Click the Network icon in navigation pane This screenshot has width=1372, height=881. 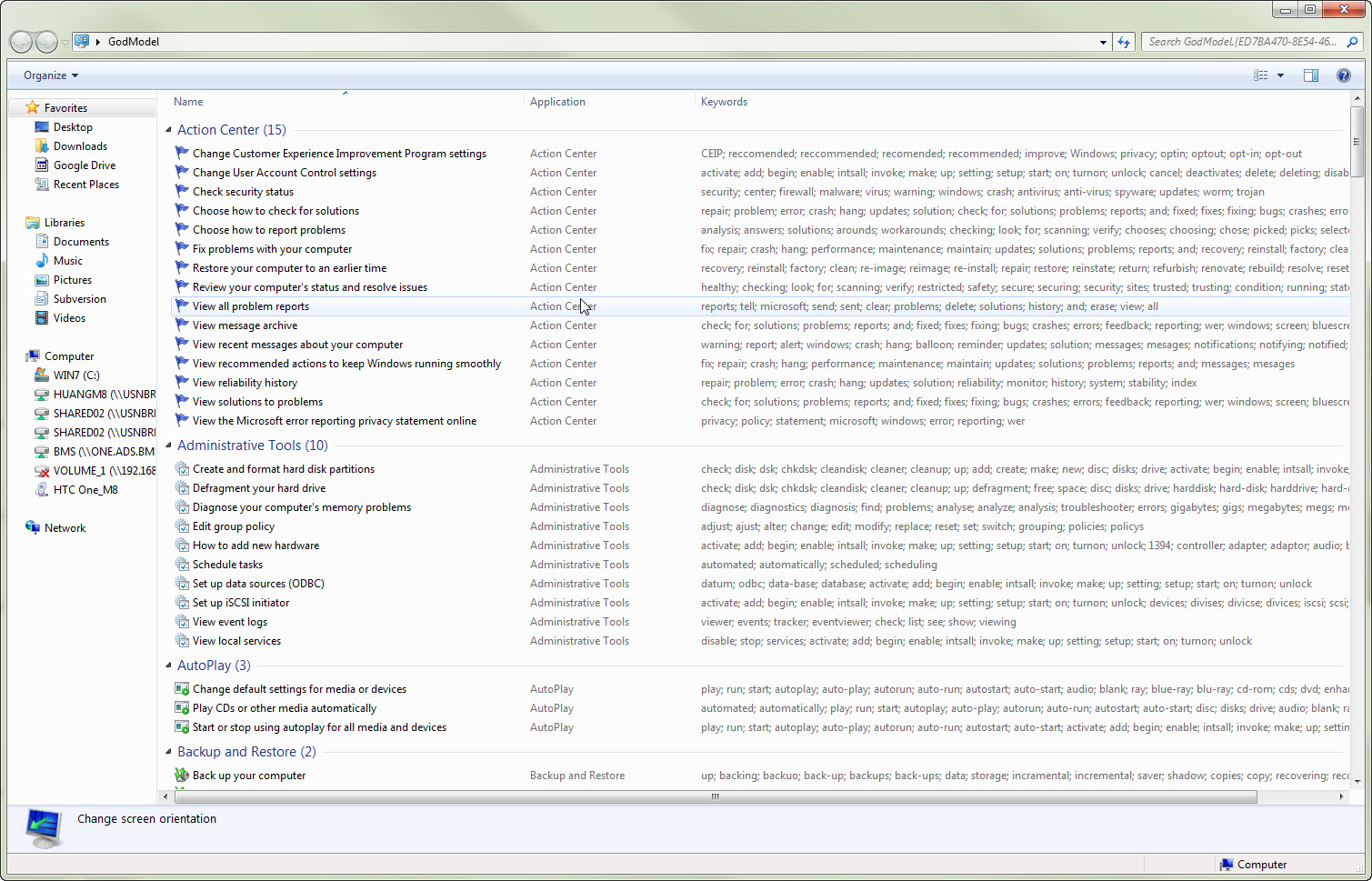pos(33,528)
